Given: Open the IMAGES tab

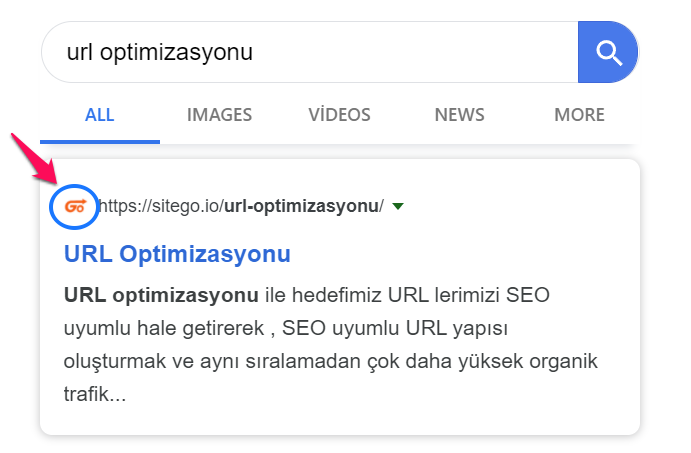Looking at the screenshot, I should (219, 115).
